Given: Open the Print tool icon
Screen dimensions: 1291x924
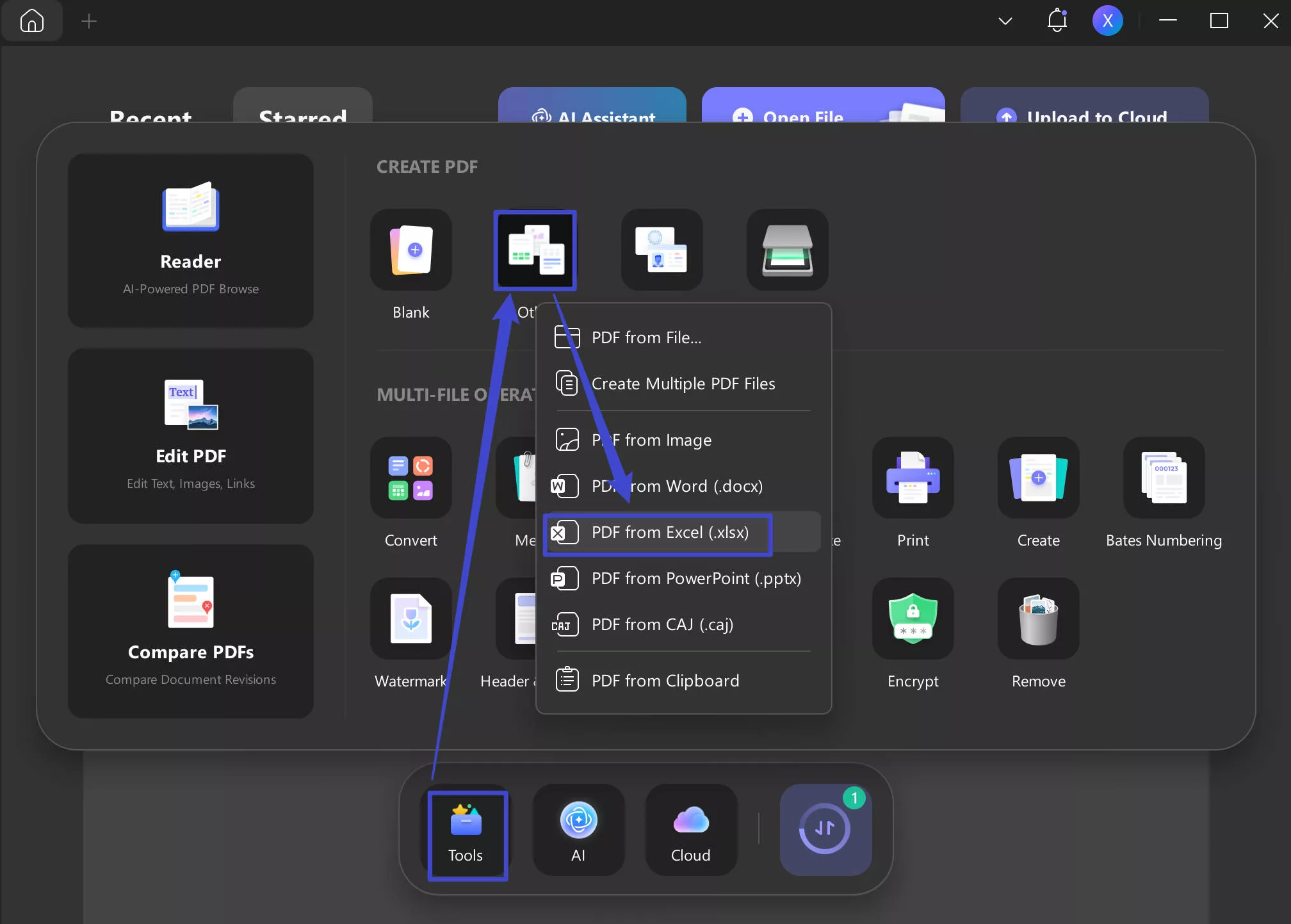Looking at the screenshot, I should (x=913, y=478).
